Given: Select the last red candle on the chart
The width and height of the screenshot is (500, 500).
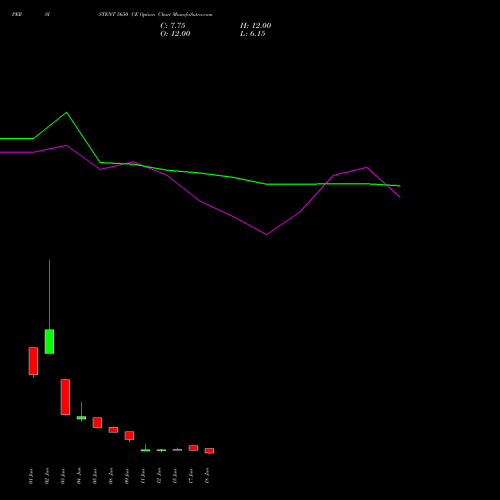Looking at the screenshot, I should pyautogui.click(x=209, y=451).
